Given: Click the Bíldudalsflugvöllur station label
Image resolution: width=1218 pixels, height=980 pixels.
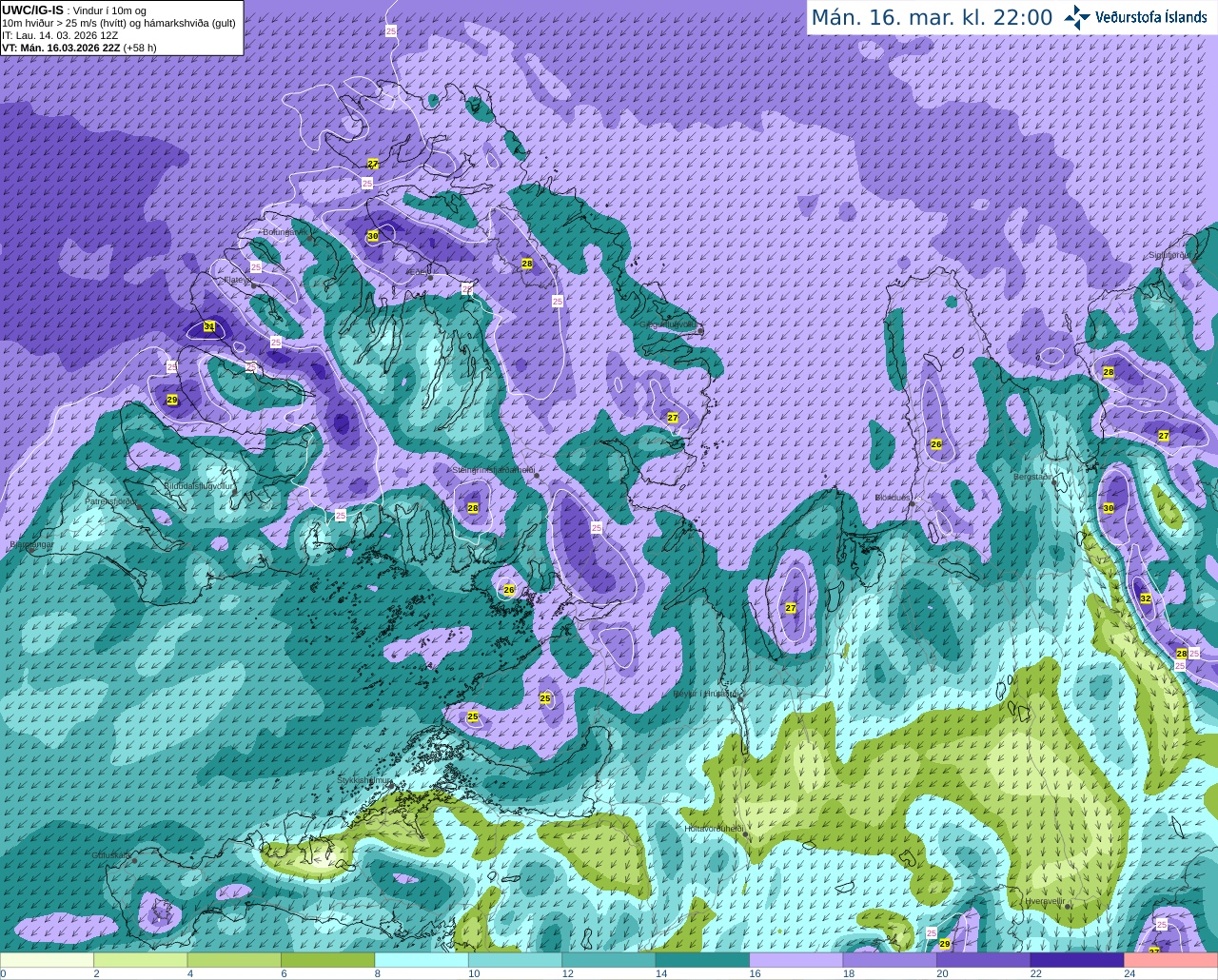Looking at the screenshot, I should pyautogui.click(x=198, y=485).
